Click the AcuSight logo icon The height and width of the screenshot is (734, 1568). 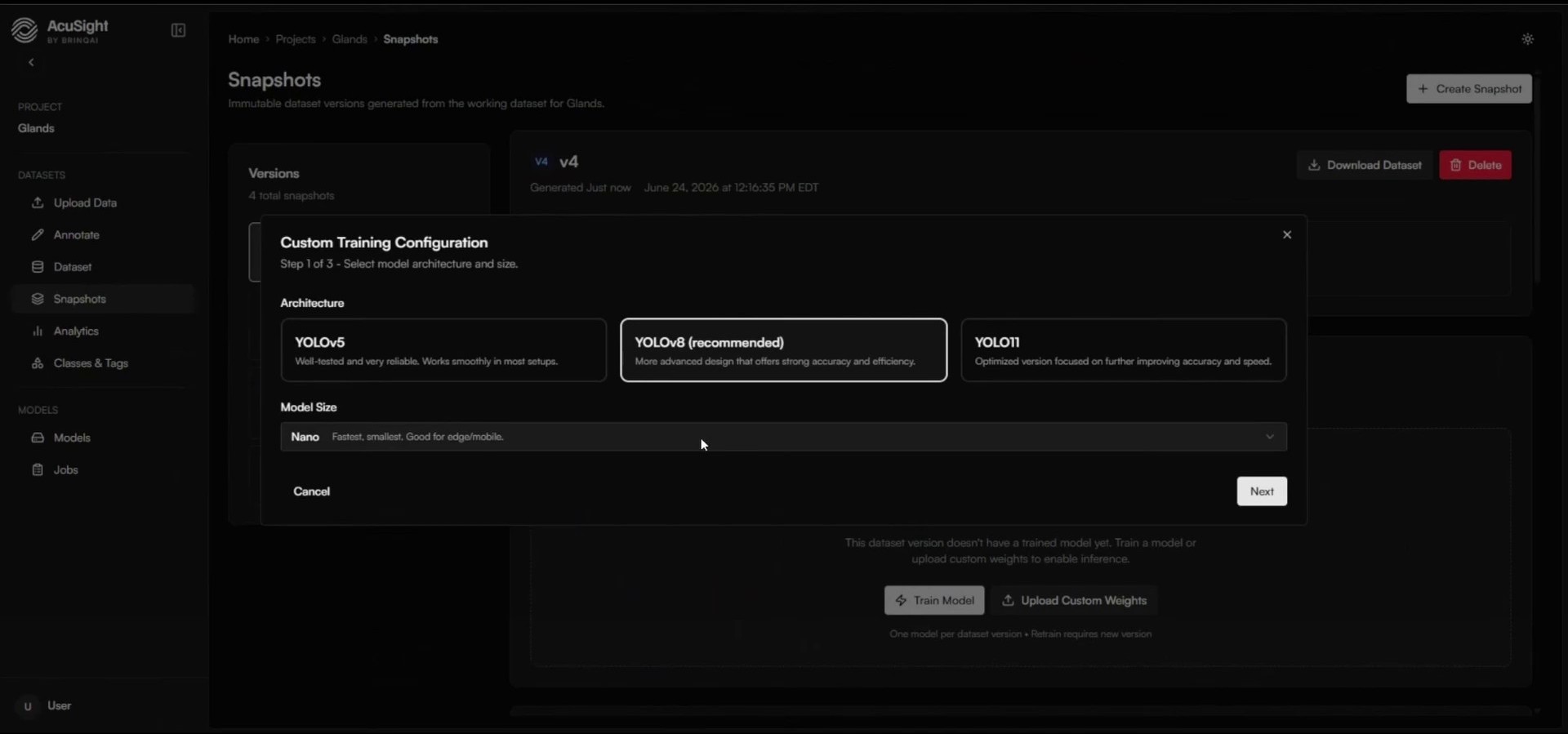[24, 30]
